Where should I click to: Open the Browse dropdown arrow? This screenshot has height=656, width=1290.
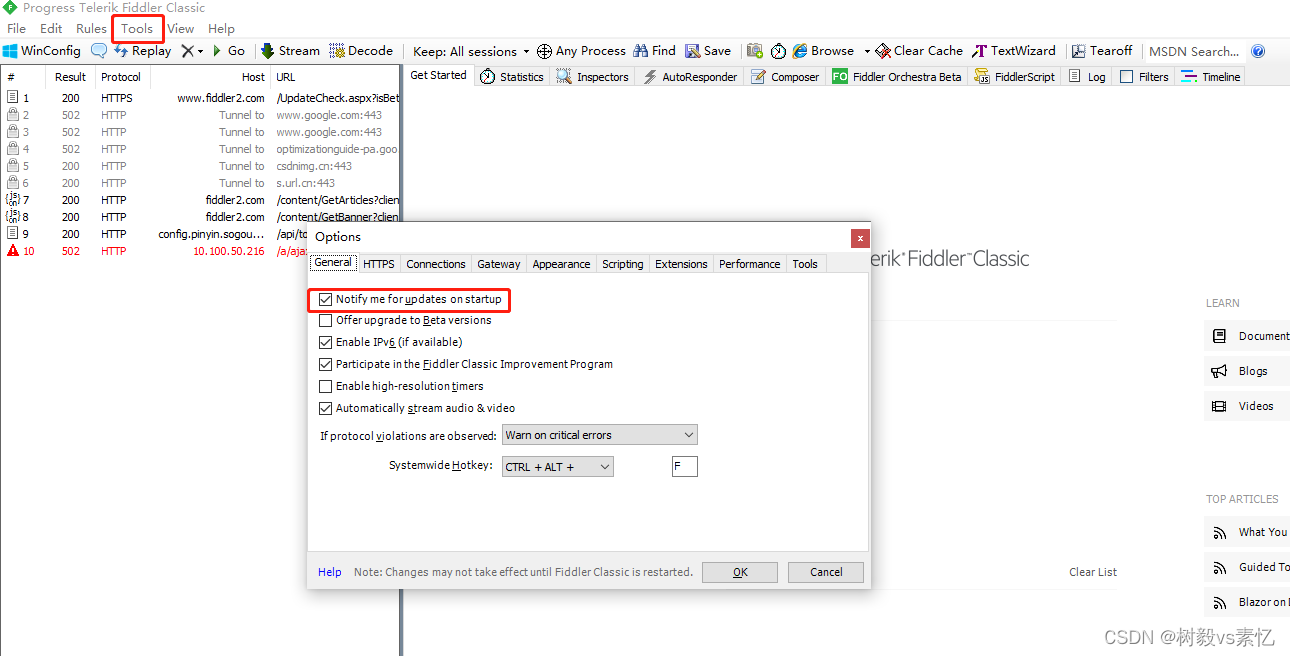[x=867, y=51]
